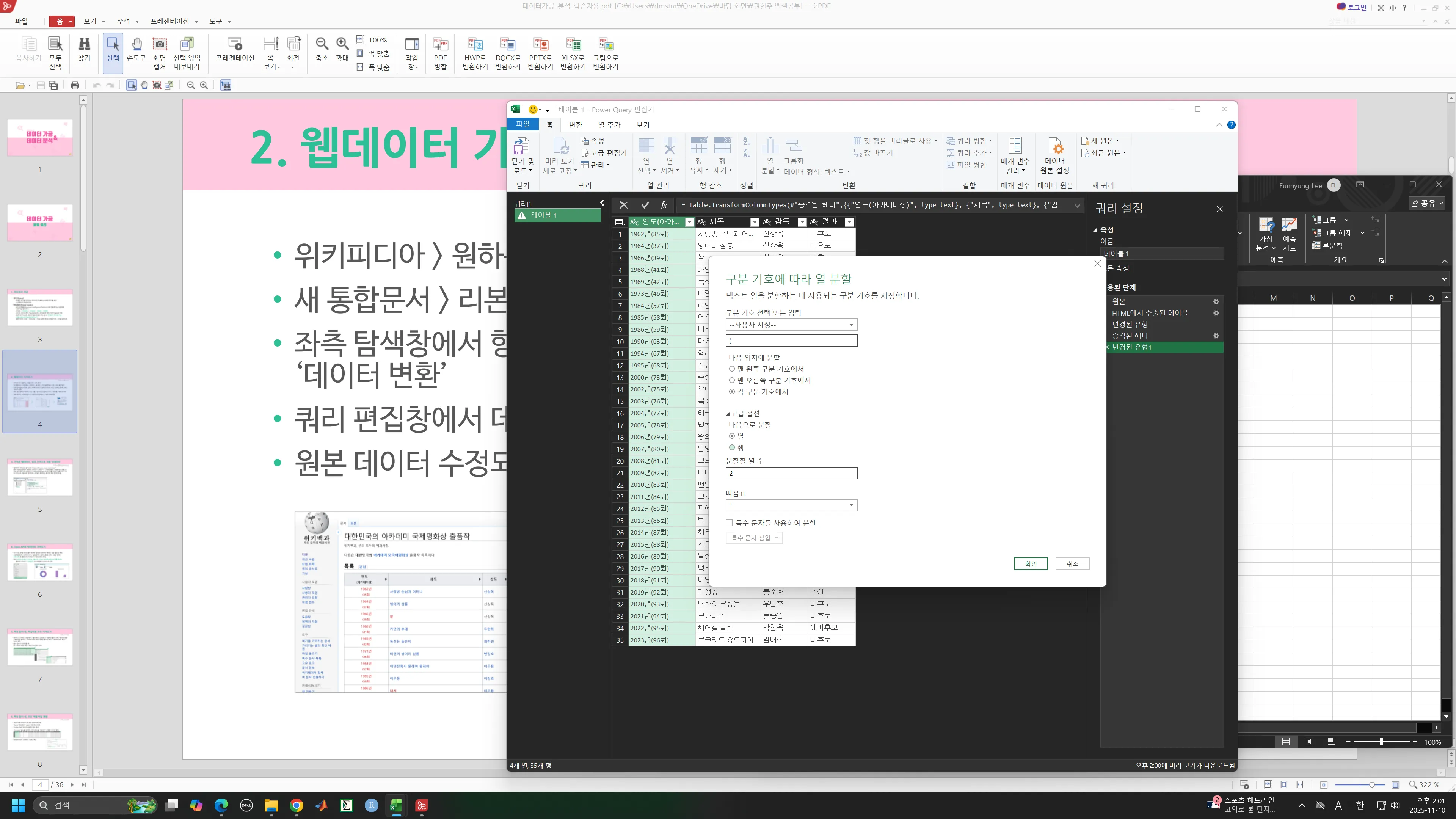Open the filter dropdown on 감독 column
Viewport: 1456px width, 819px height.
(x=802, y=222)
